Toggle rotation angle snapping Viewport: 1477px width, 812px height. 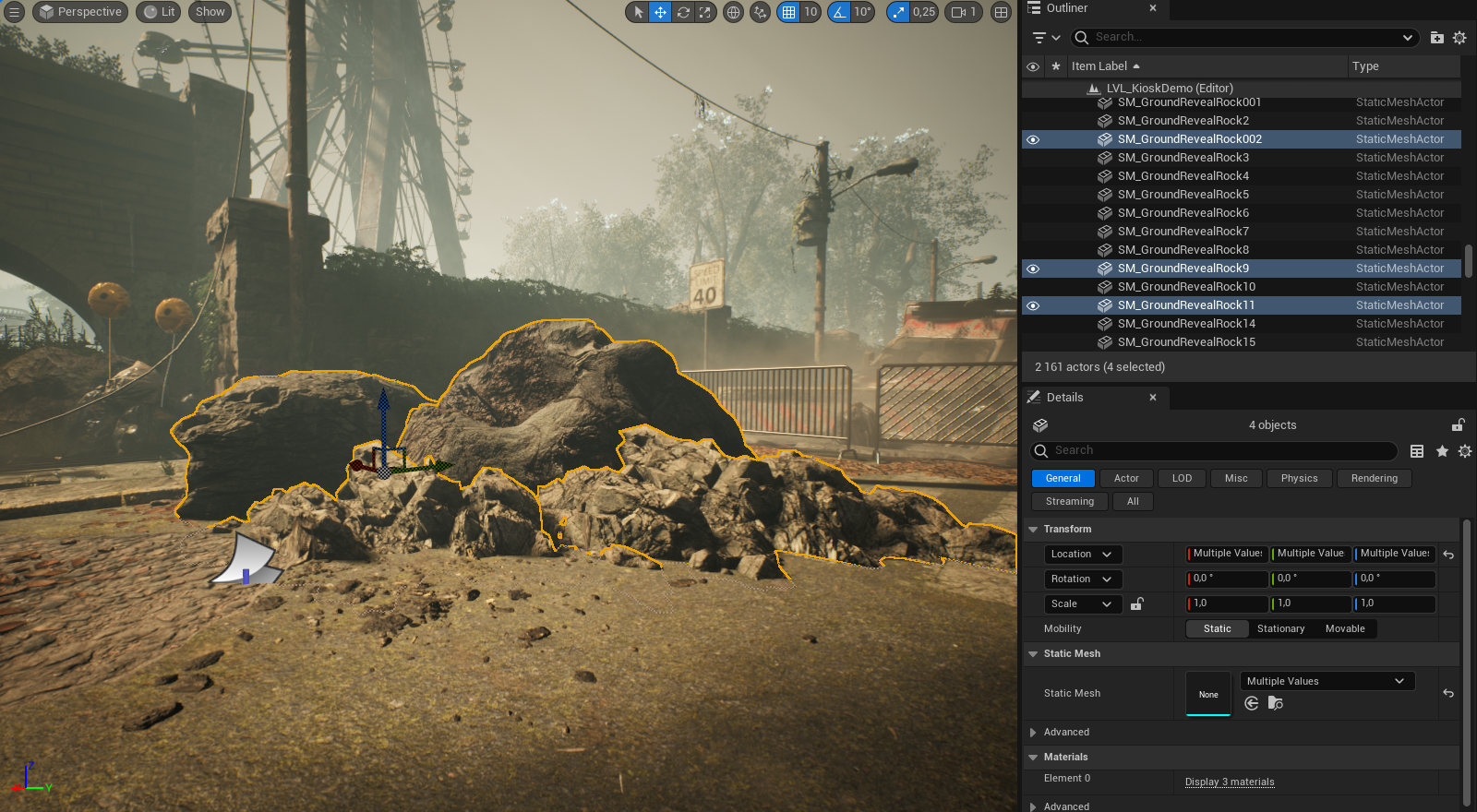point(839,12)
